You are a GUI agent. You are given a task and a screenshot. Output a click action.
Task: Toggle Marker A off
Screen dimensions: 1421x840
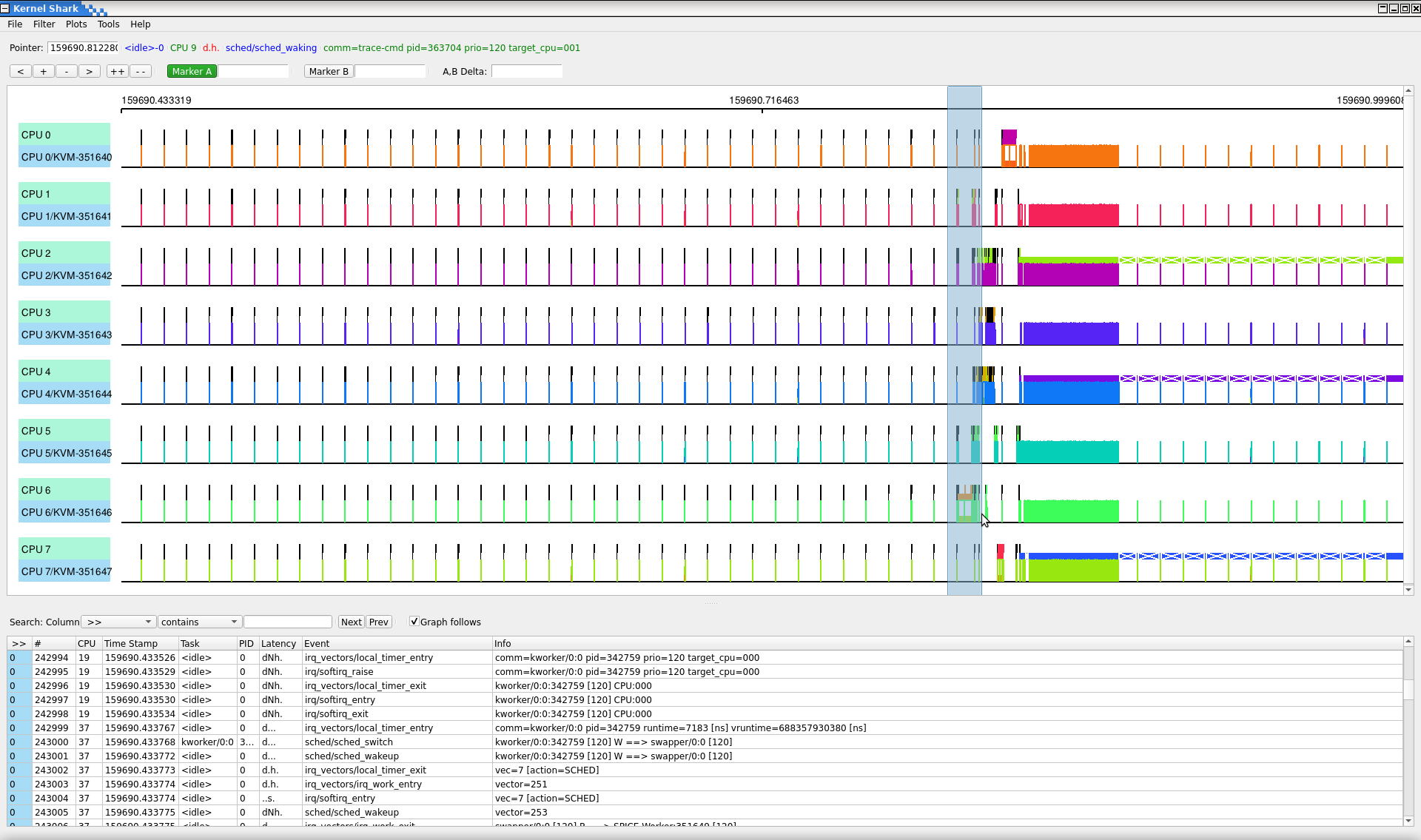click(x=192, y=71)
